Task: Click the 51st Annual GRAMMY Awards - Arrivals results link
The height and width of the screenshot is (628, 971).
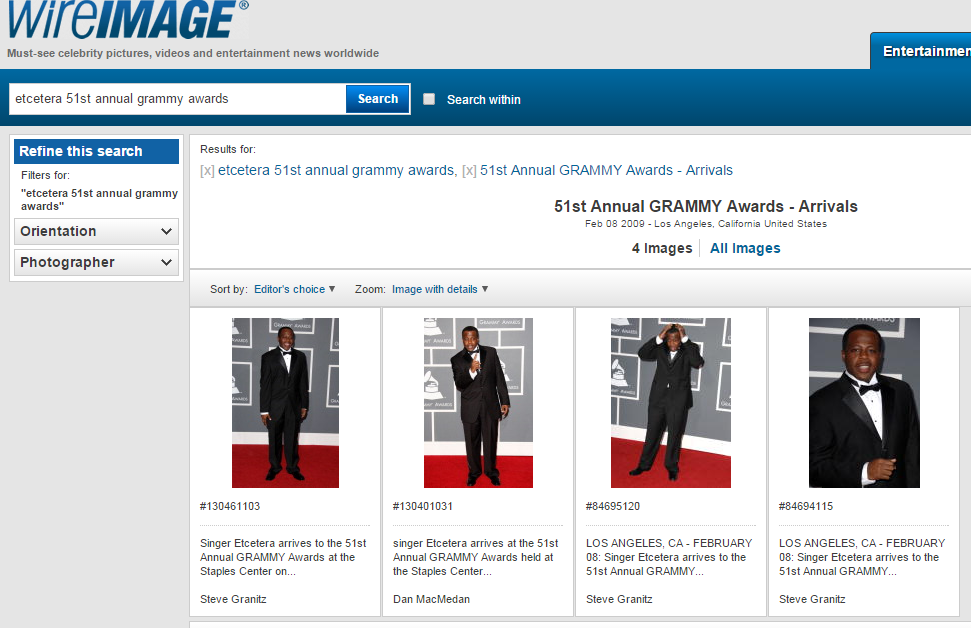Action: tap(606, 170)
